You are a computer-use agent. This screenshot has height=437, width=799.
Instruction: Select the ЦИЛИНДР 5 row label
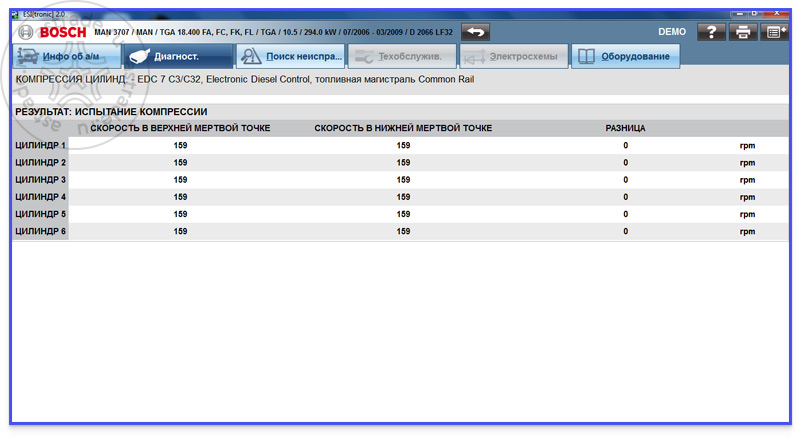tap(40, 214)
